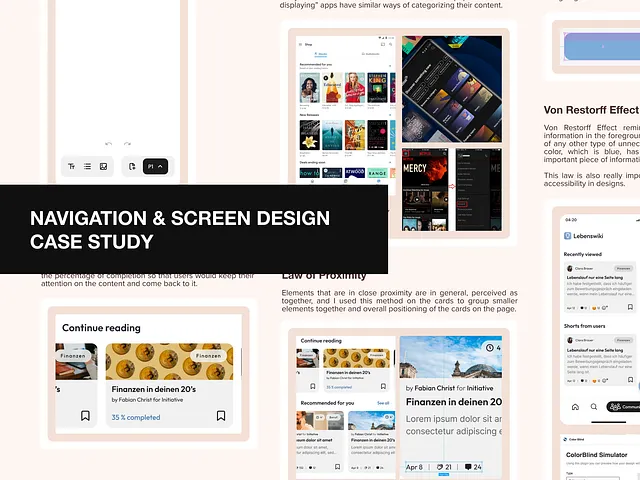This screenshot has width=640, height=480.
Task: Click the home icon in Lebenswiki nav
Action: click(x=575, y=407)
